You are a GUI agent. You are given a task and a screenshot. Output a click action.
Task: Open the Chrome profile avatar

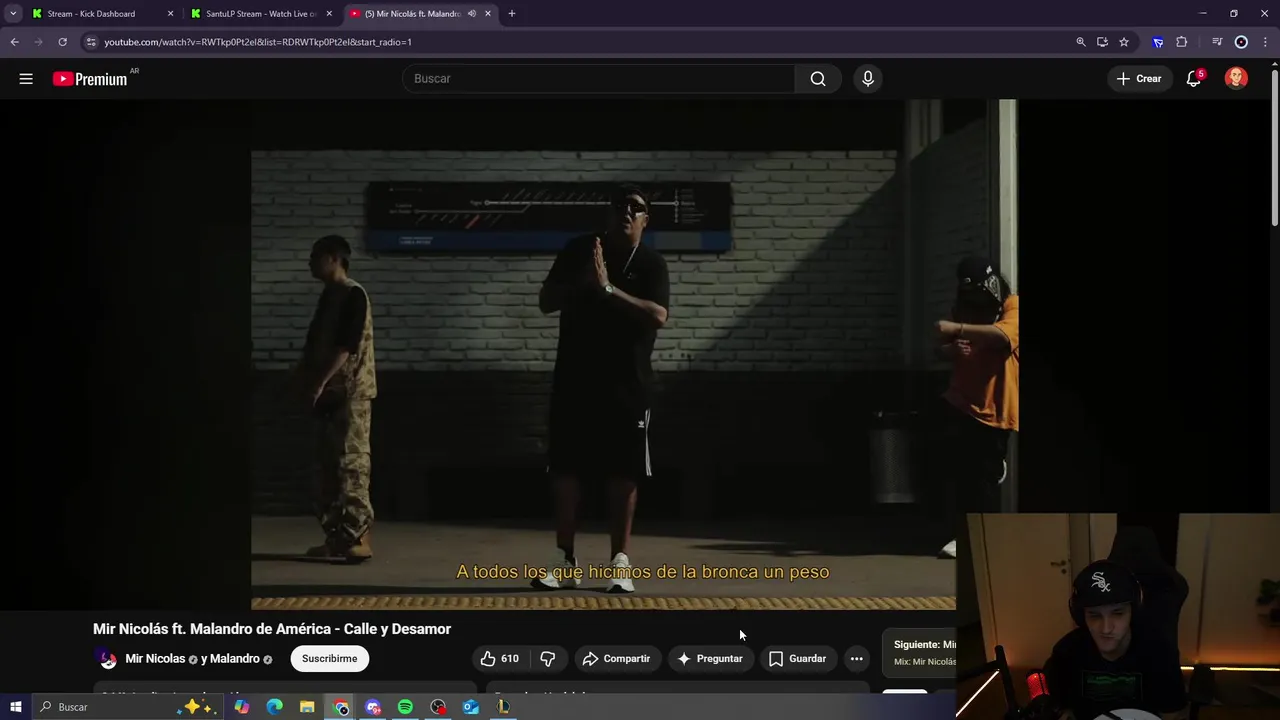click(1241, 42)
